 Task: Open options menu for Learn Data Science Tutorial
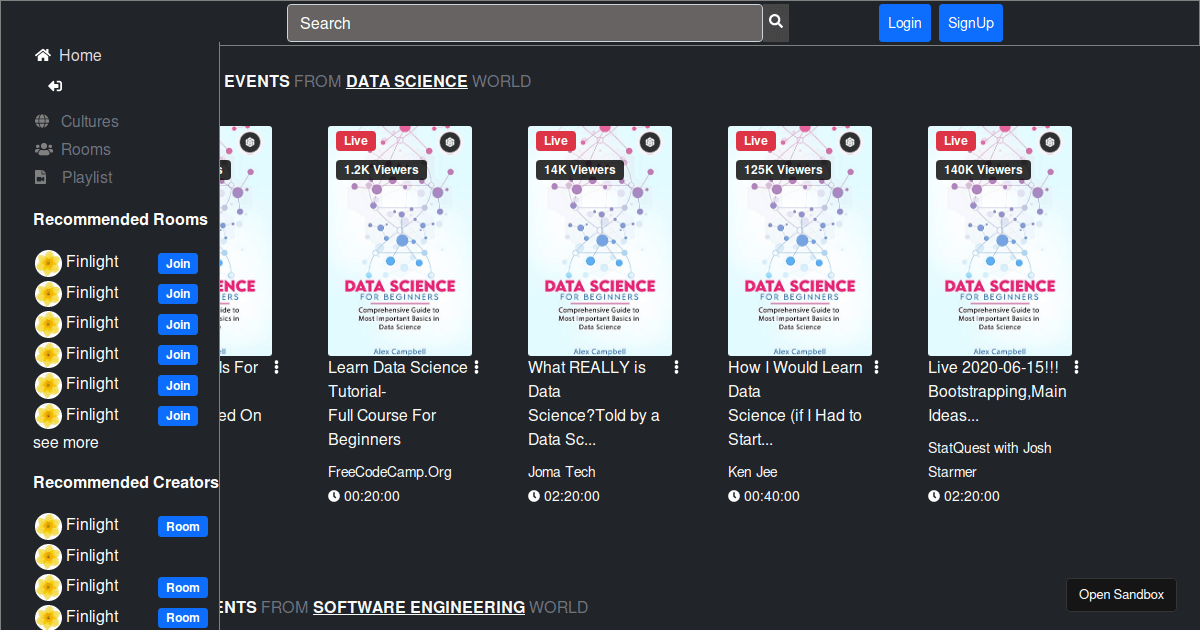click(x=477, y=367)
